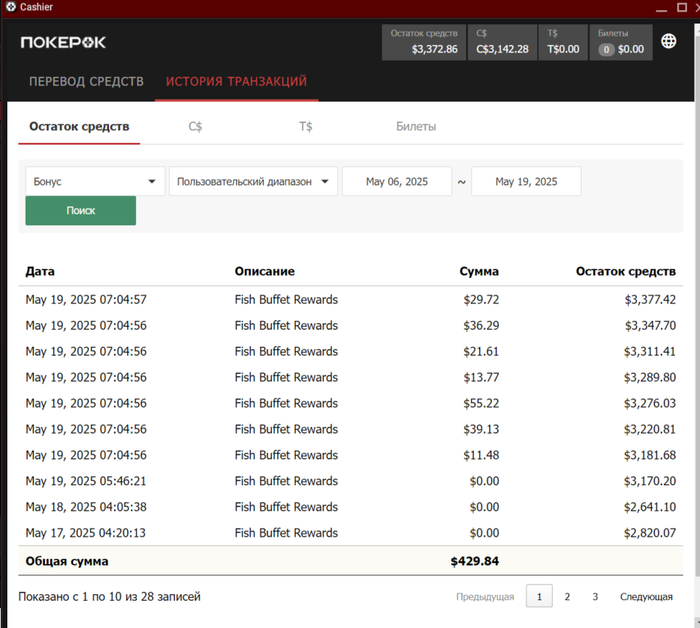Screen dimensions: 700x628
Task: Click the Сумма column header
Action: click(x=479, y=271)
